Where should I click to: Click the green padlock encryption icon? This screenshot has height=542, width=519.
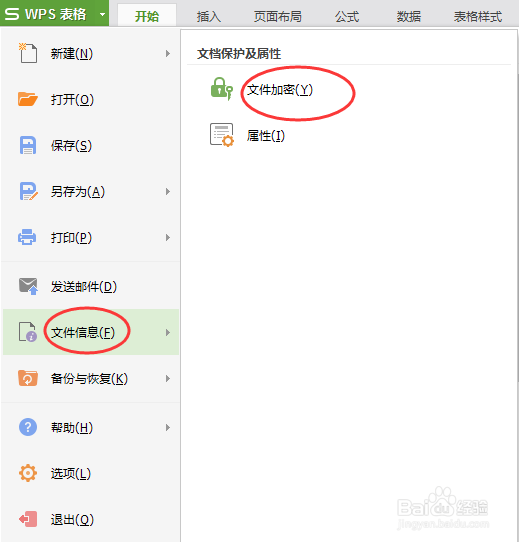221,88
